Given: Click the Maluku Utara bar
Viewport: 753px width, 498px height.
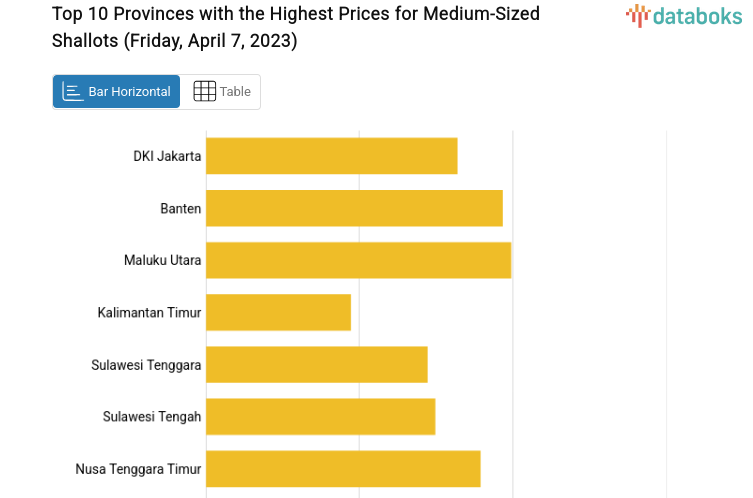Looking at the screenshot, I should pos(358,260).
